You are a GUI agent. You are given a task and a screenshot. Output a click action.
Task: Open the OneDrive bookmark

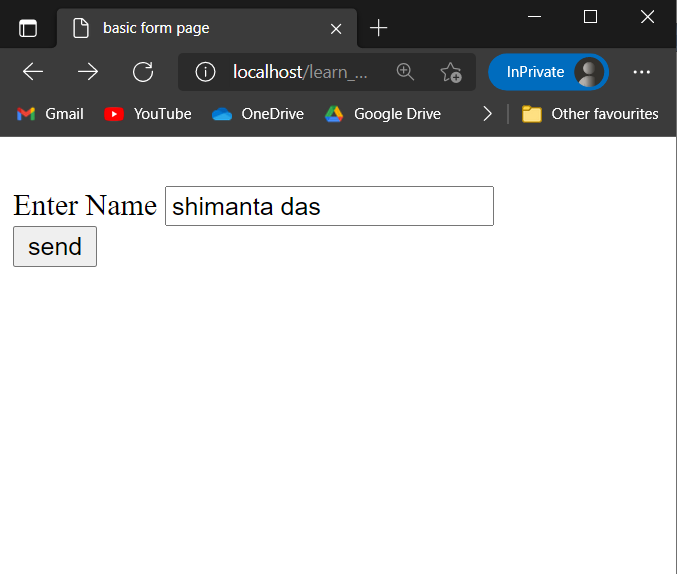pos(258,114)
